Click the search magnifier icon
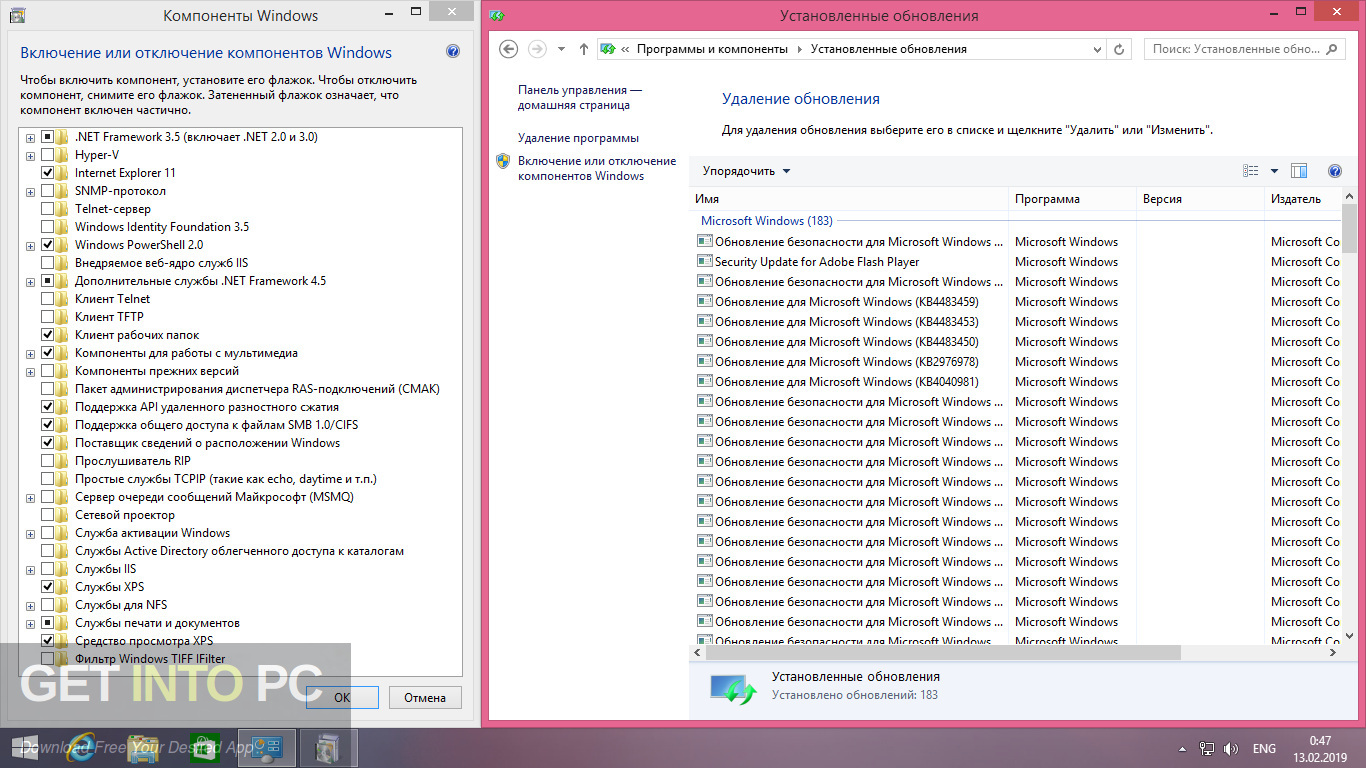 pos(1333,48)
